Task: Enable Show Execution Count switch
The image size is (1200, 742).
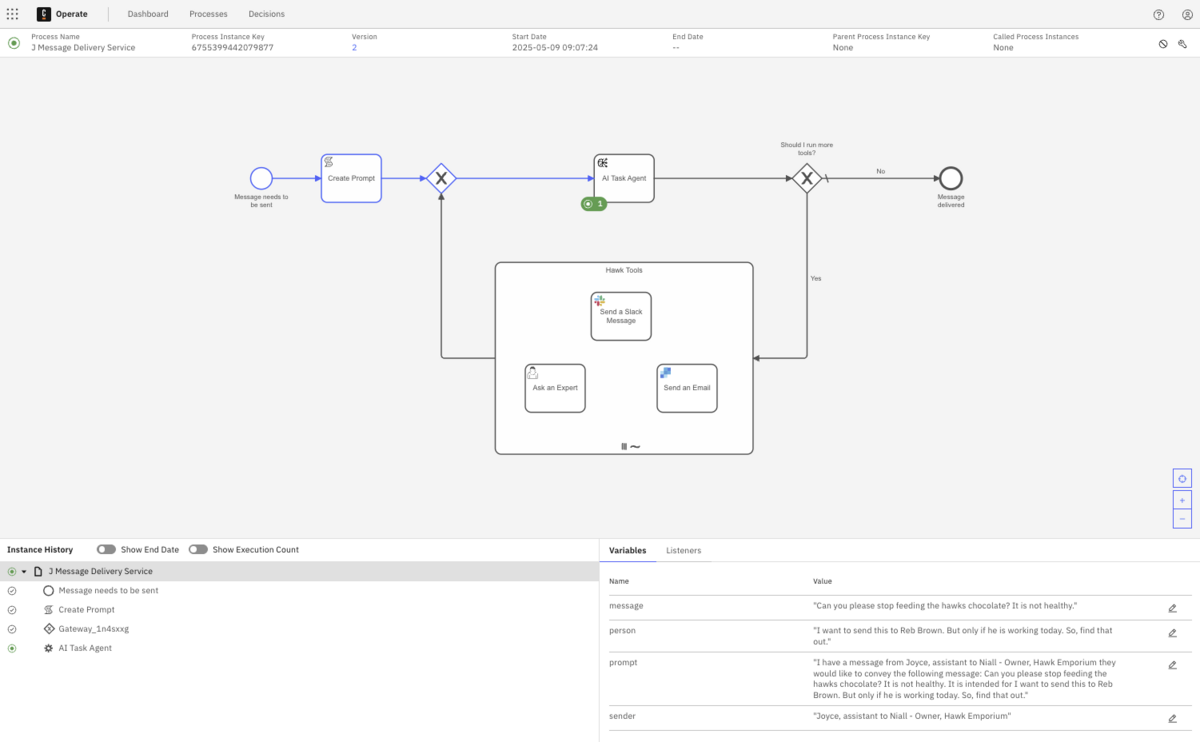Action: (198, 550)
